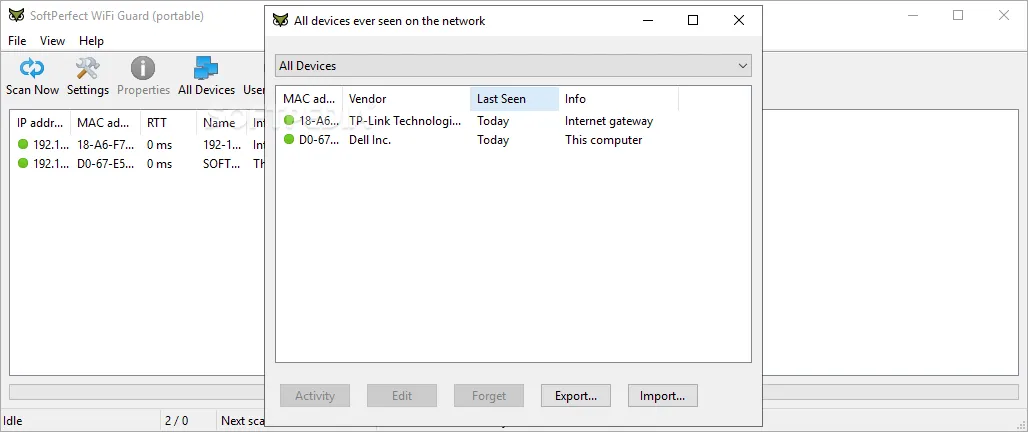The height and width of the screenshot is (432, 1028).
Task: Click green status dot for TP-Link device
Action: pos(289,121)
